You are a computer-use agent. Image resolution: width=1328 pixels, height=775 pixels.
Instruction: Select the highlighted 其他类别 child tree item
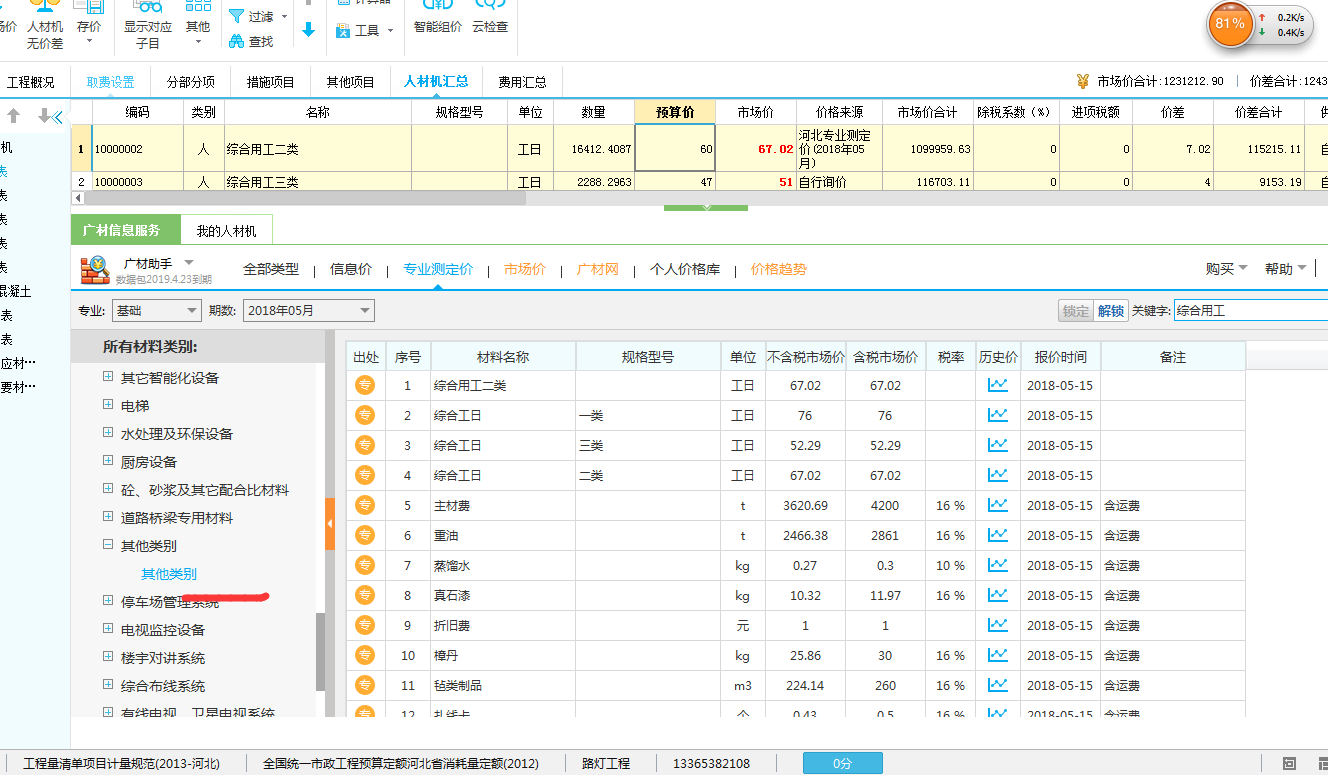(x=169, y=574)
